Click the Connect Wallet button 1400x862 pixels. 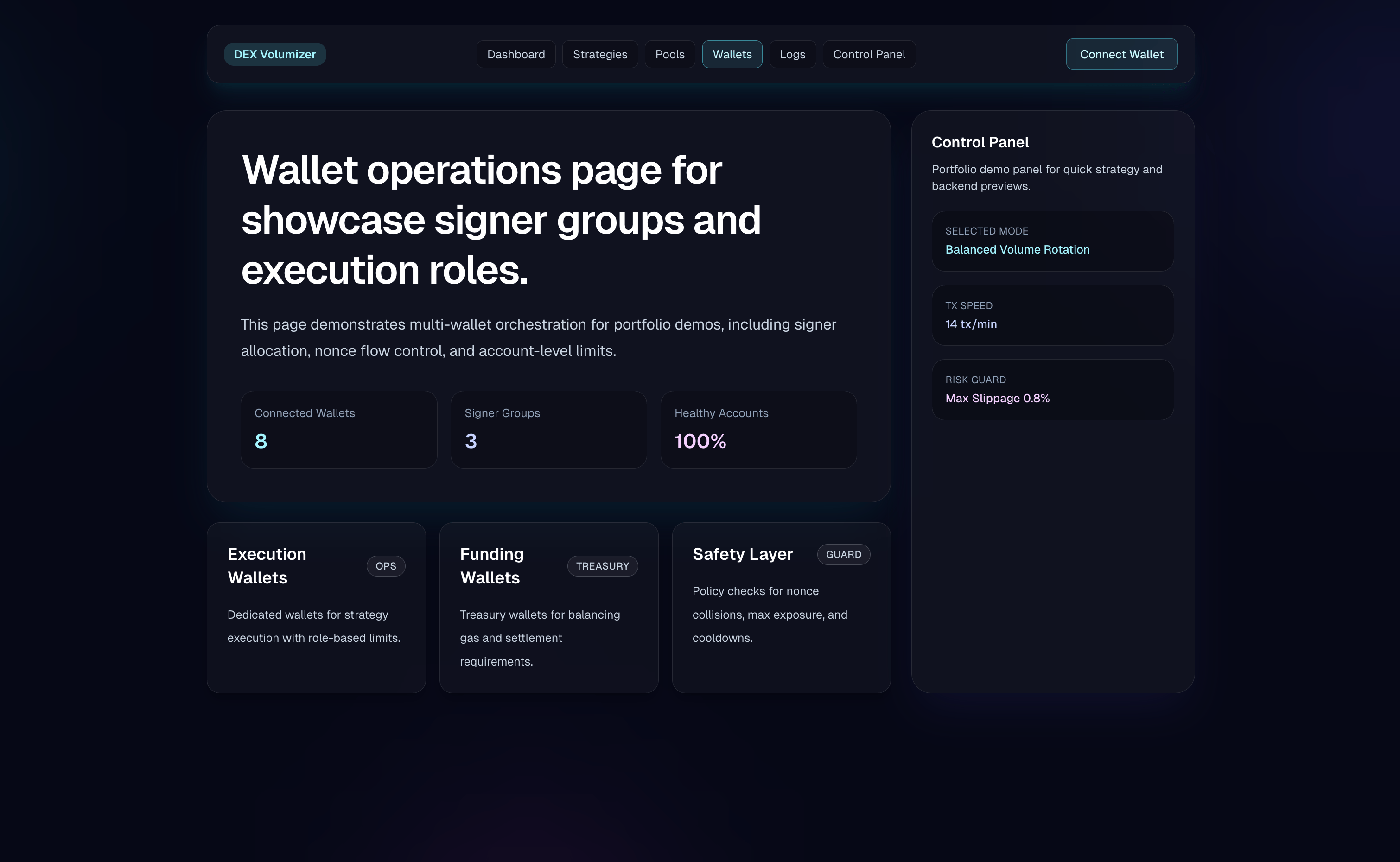click(1121, 54)
